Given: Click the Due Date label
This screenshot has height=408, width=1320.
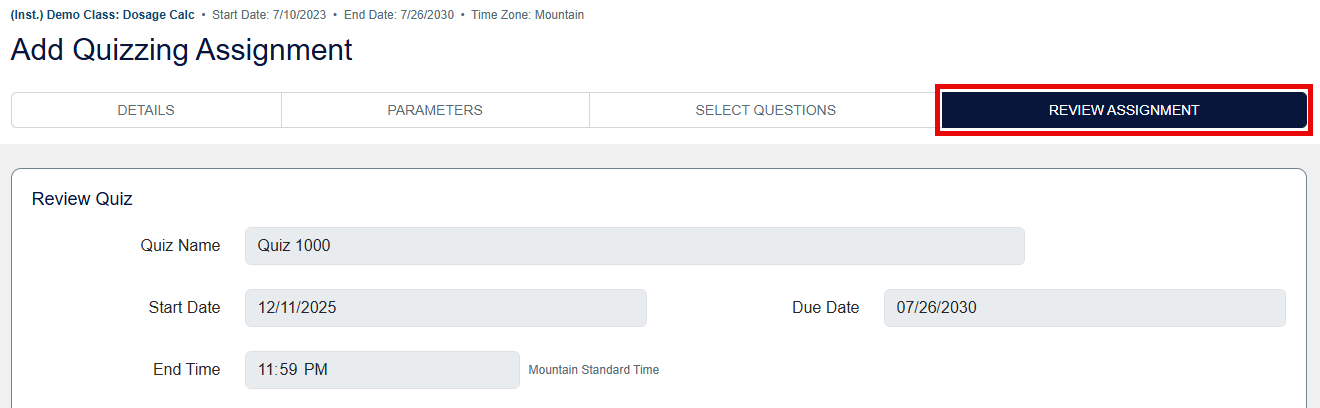Looking at the screenshot, I should pos(825,308).
